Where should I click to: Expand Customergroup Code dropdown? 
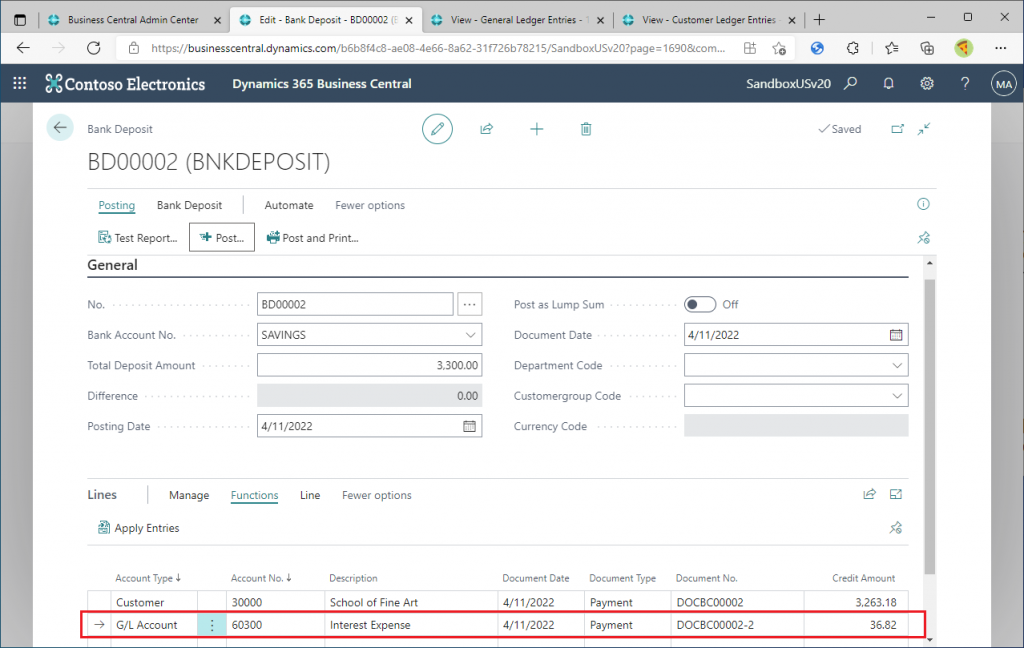pos(897,396)
